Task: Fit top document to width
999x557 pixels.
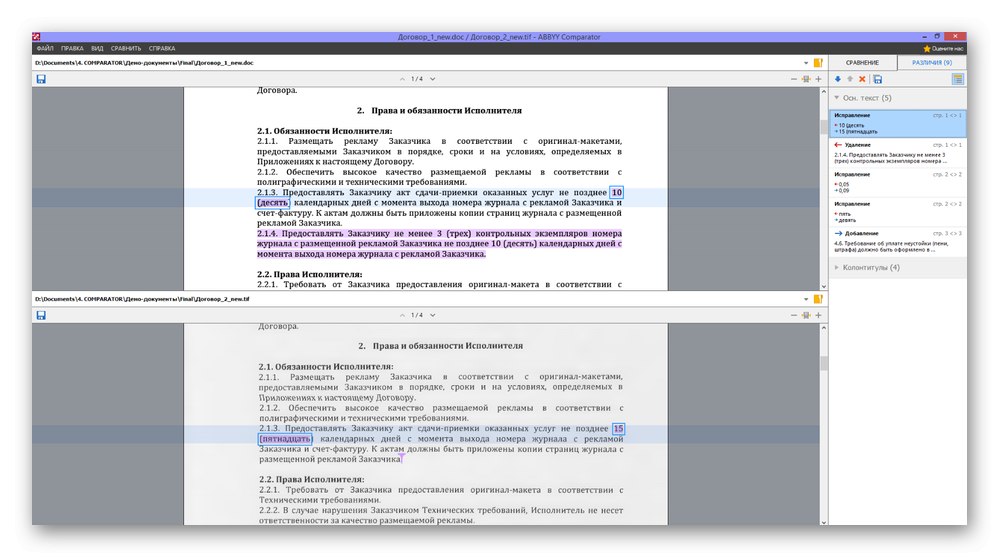Action: click(x=806, y=79)
